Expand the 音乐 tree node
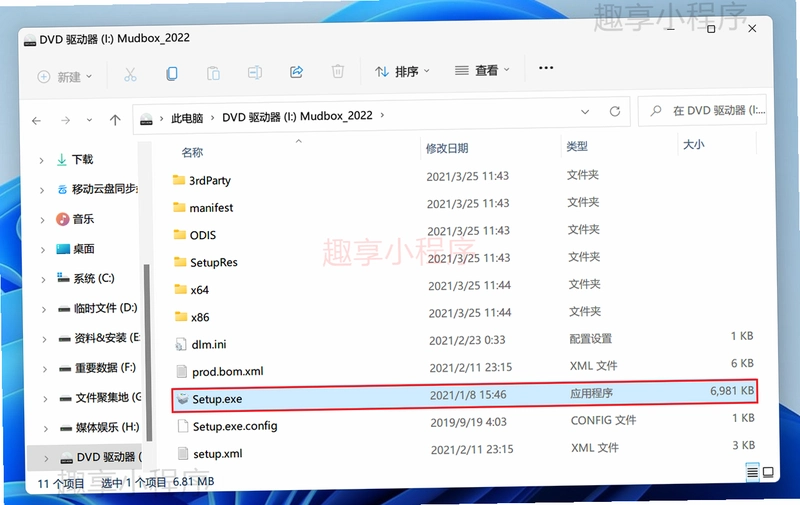Viewport: 800px width, 505px height. (x=42, y=220)
